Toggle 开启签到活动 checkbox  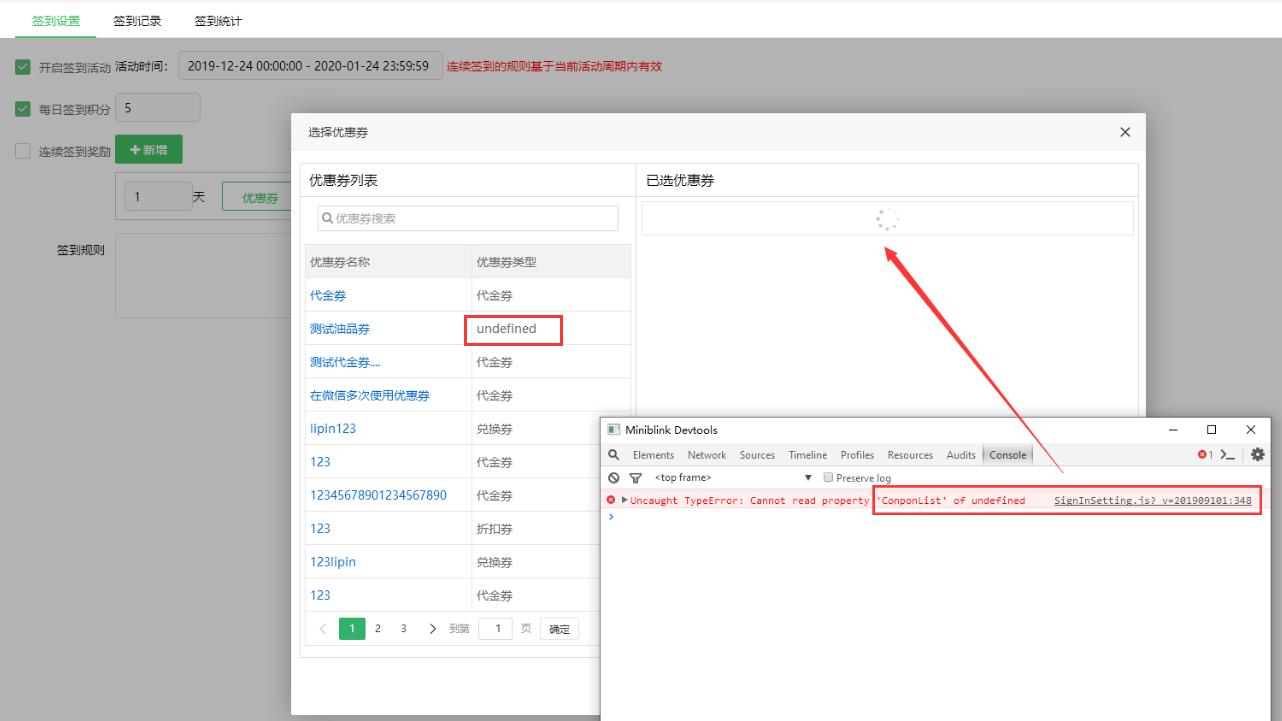[23, 67]
